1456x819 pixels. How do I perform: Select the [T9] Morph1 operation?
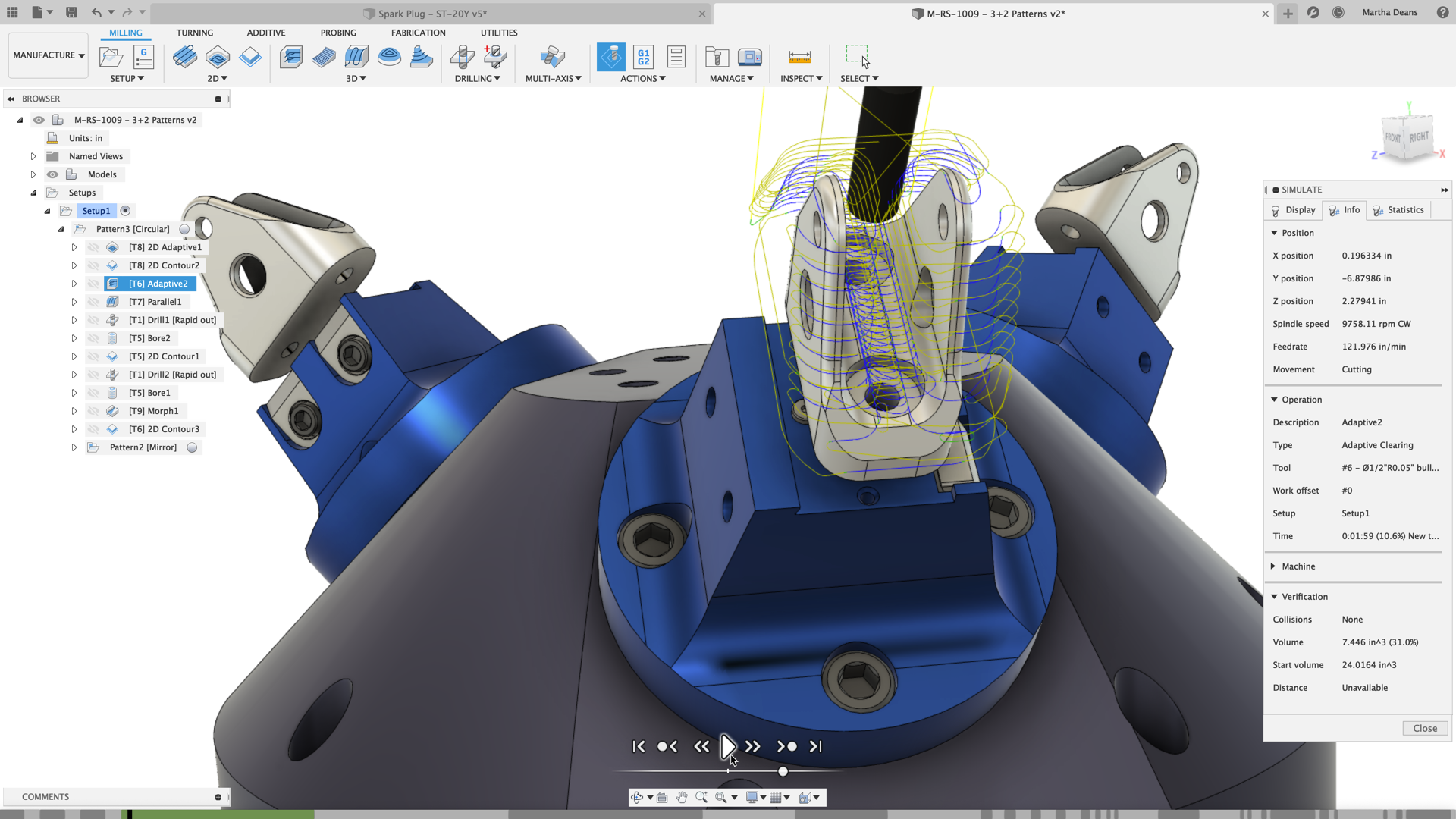153,411
